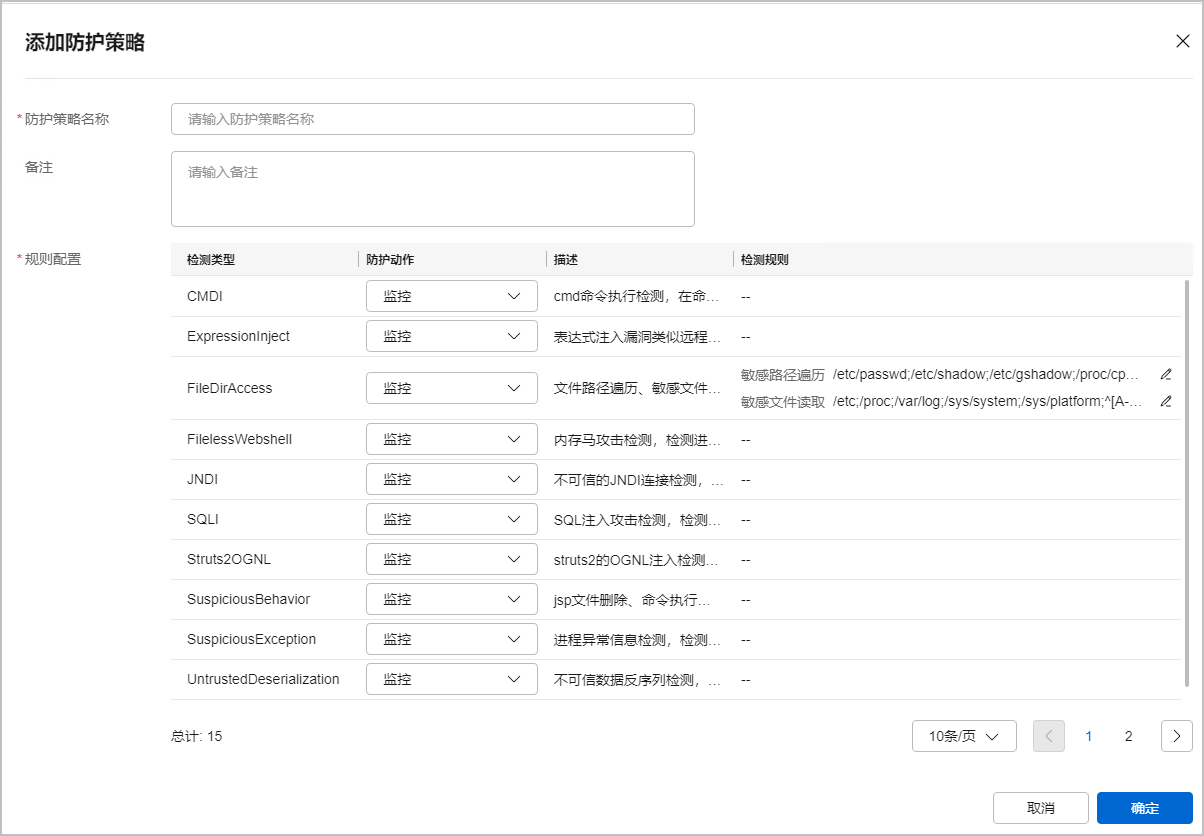
Task: Open the ExpressionInject protection action dropdown
Action: coord(452,336)
